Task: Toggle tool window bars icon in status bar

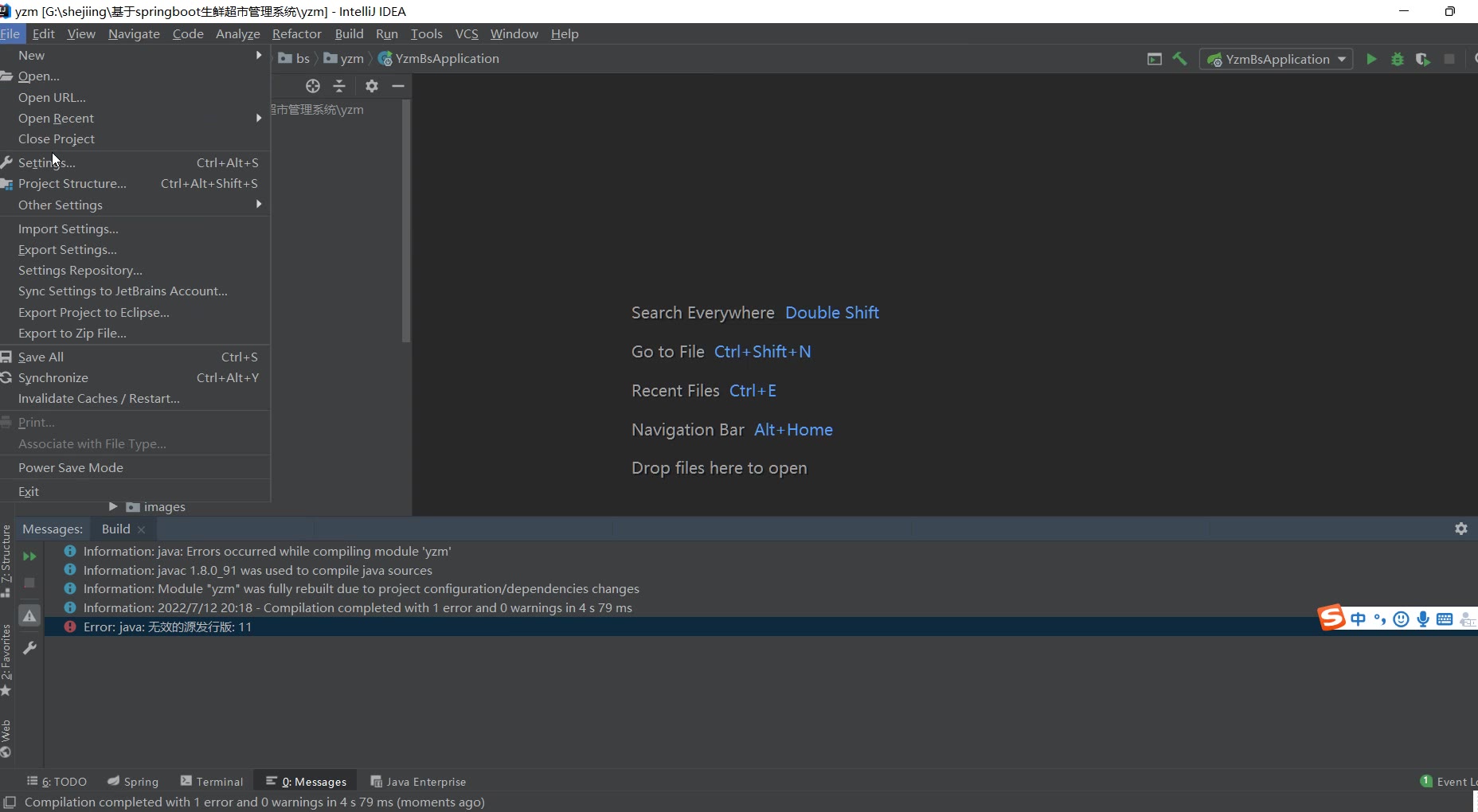Action: pyautogui.click(x=10, y=802)
